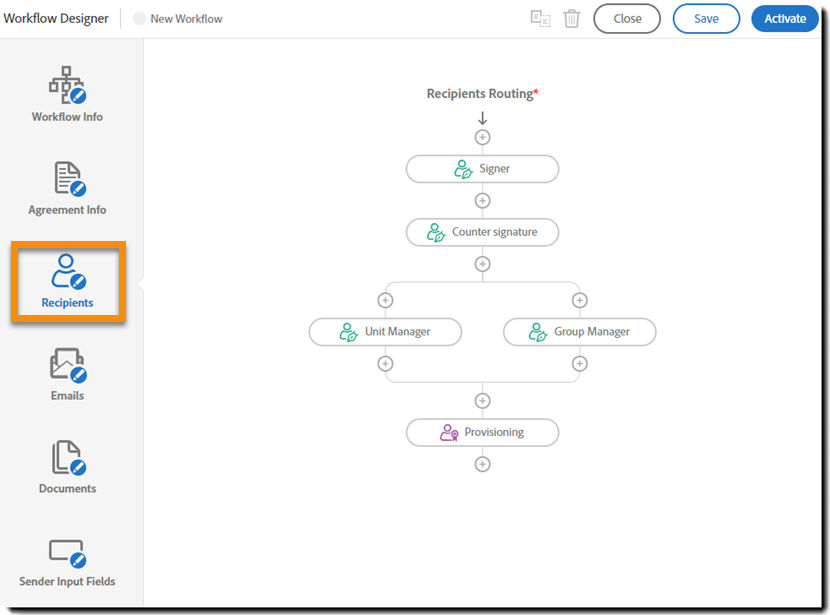Add a parallel recipient before Unit Manager
The image size is (830, 615).
[385, 299]
